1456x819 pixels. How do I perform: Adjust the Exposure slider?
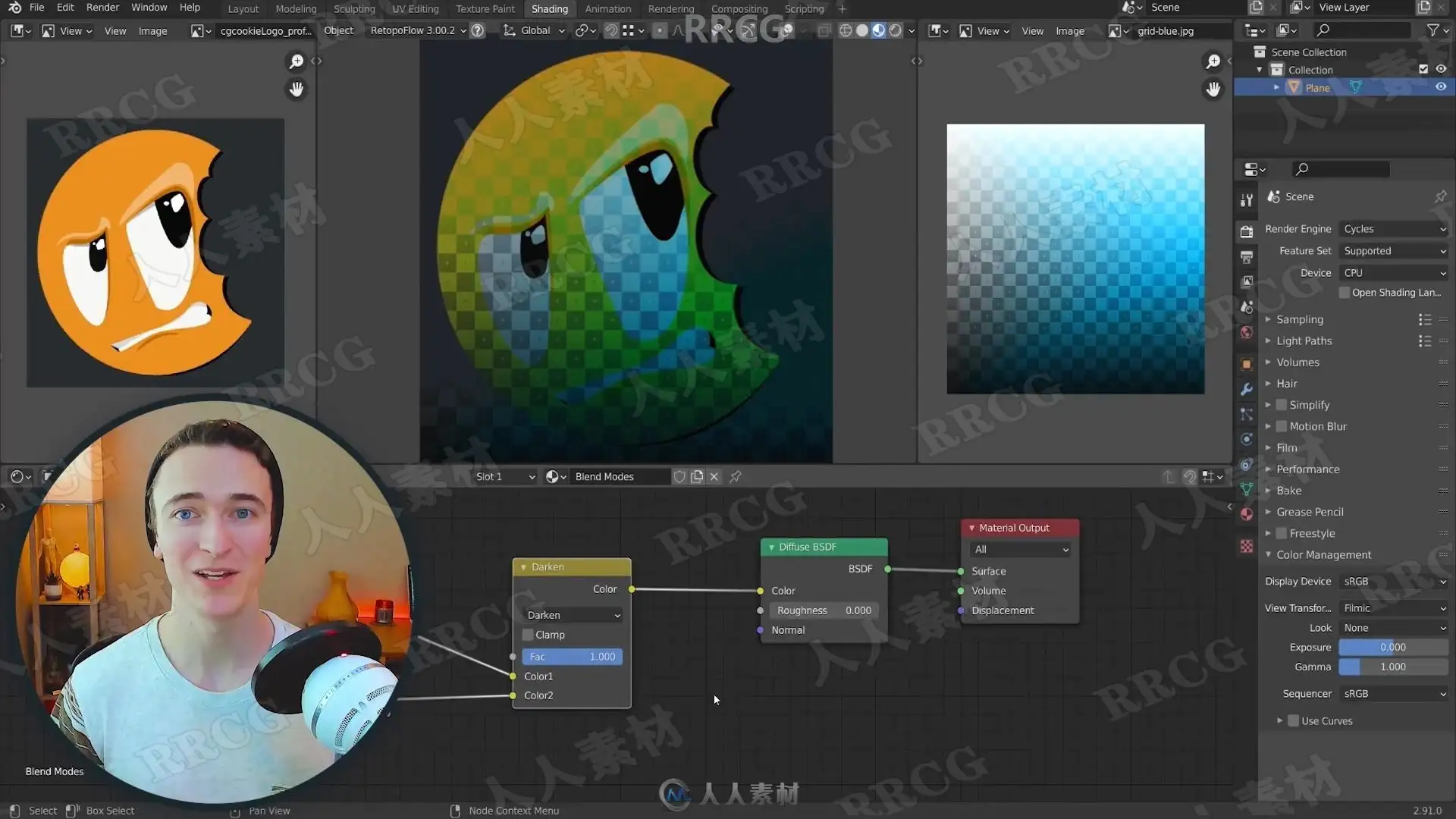[1394, 647]
